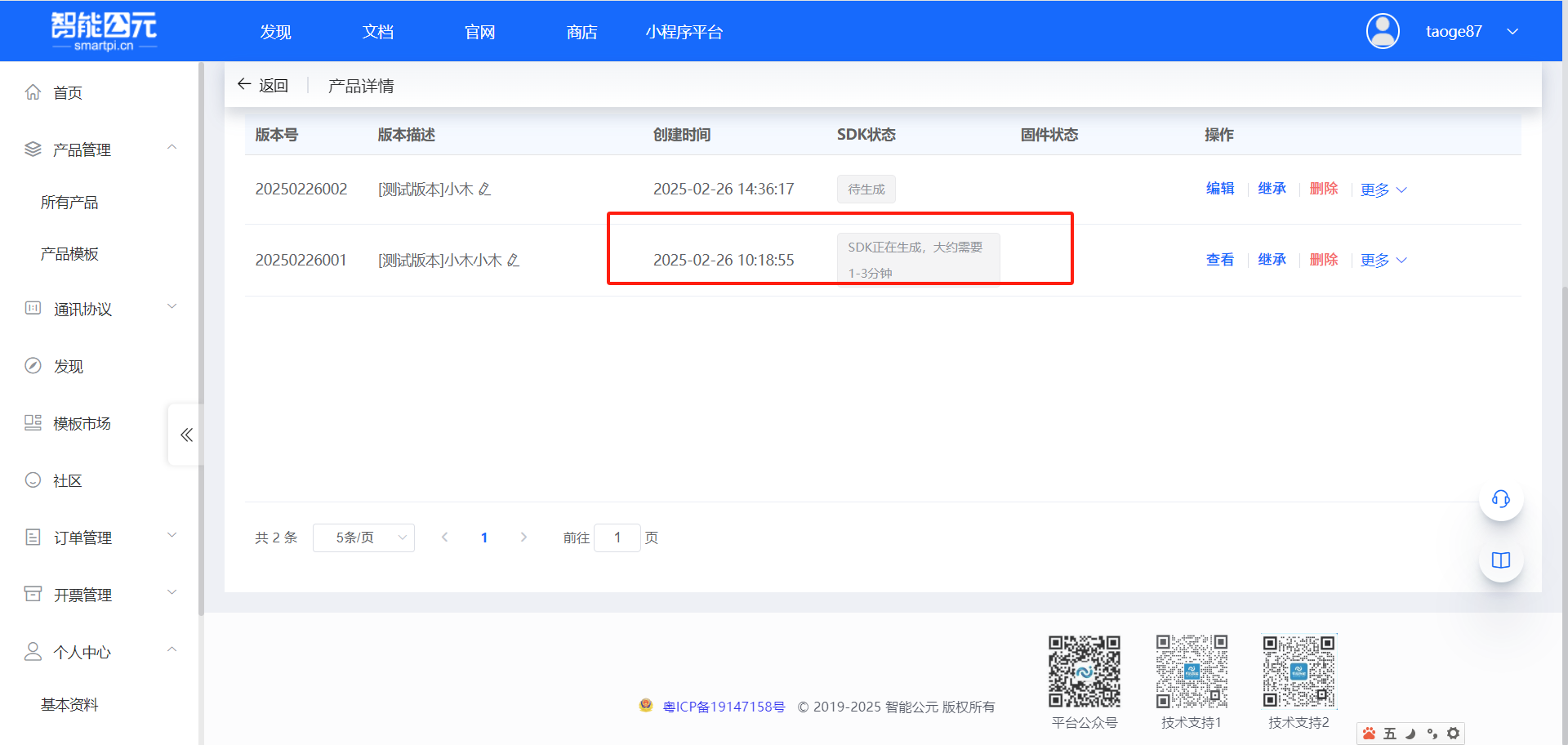Click the 产品管理 layers icon in sidebar
Screen dimensions: 1568x745
click(x=33, y=148)
